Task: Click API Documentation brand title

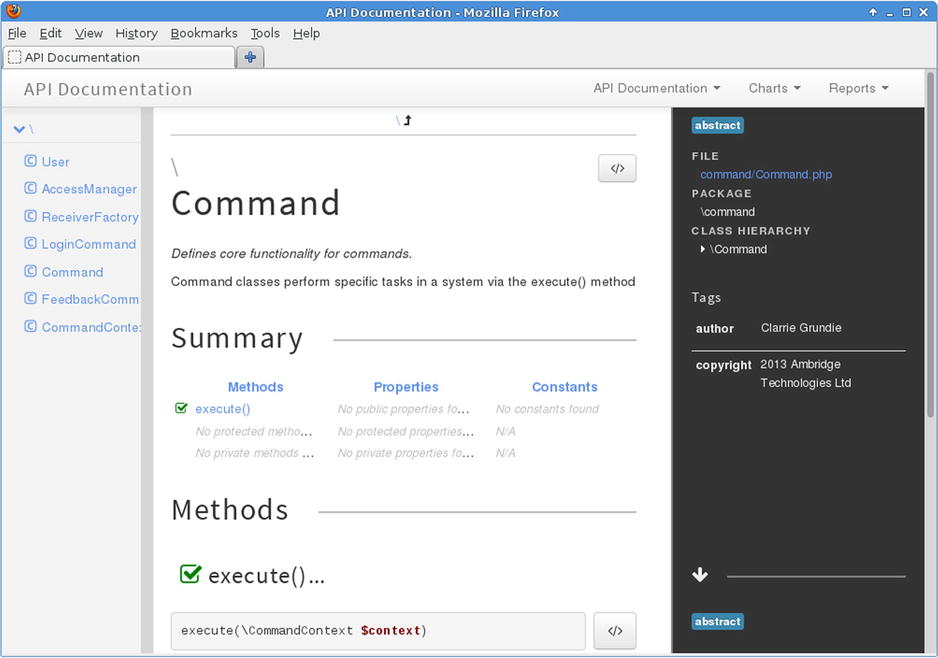Action: 108,89
